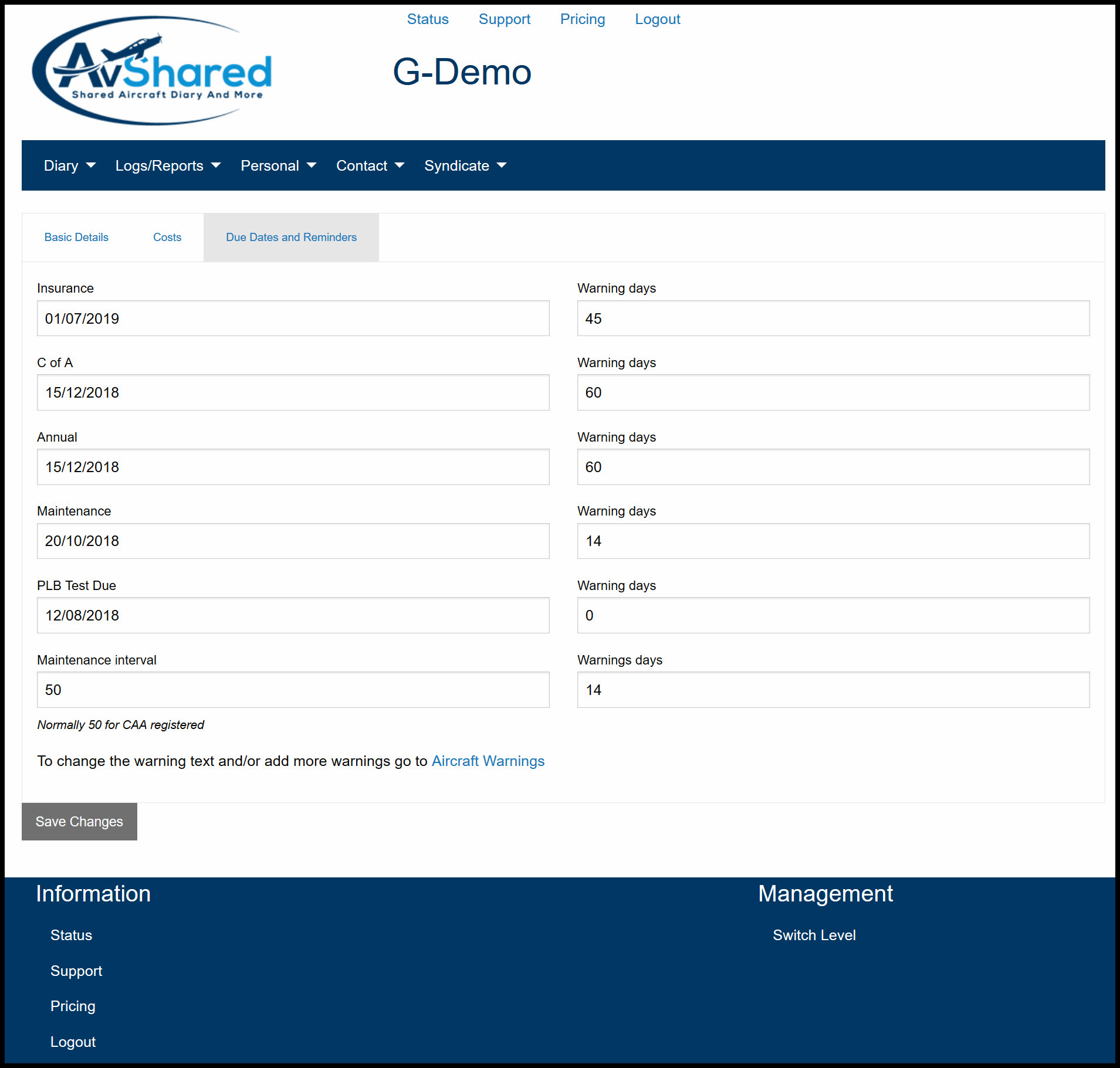Switch to the Costs tab

tap(167, 238)
